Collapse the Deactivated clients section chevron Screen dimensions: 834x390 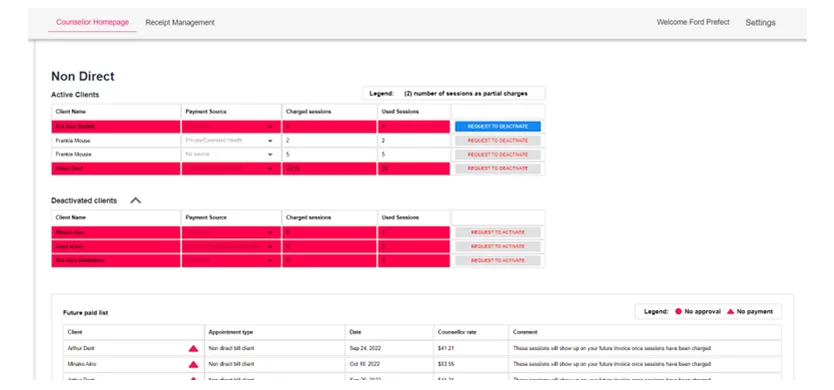coord(136,201)
